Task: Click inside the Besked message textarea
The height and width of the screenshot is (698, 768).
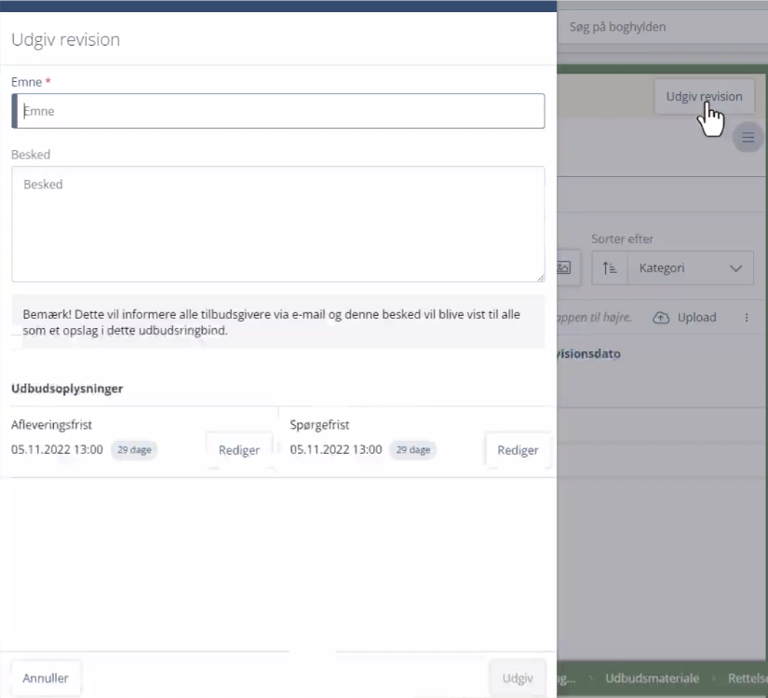Action: pos(278,223)
